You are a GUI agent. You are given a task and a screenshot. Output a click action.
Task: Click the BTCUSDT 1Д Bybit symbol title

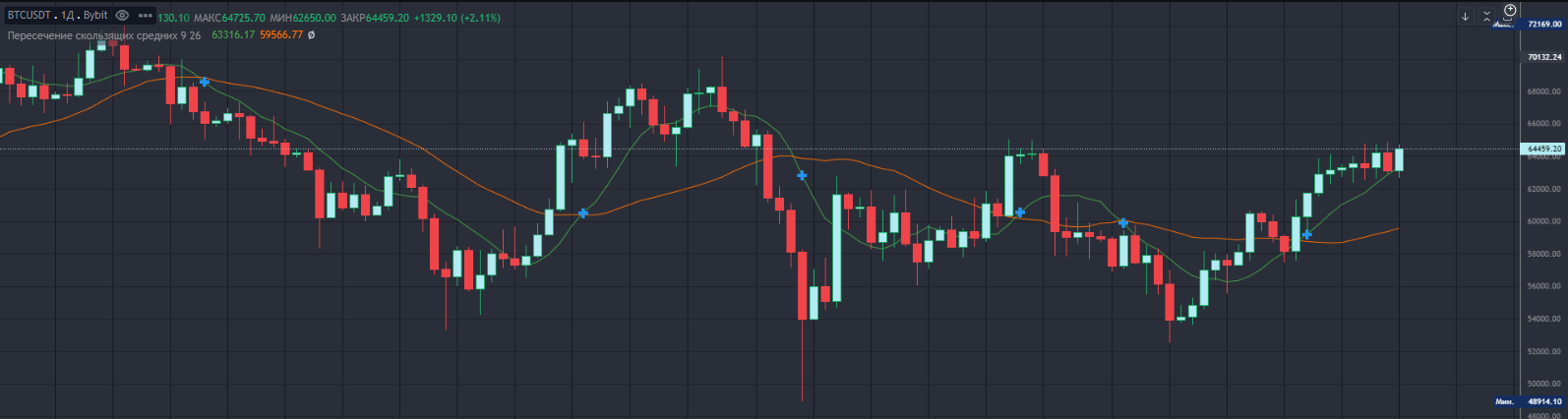[x=57, y=16]
